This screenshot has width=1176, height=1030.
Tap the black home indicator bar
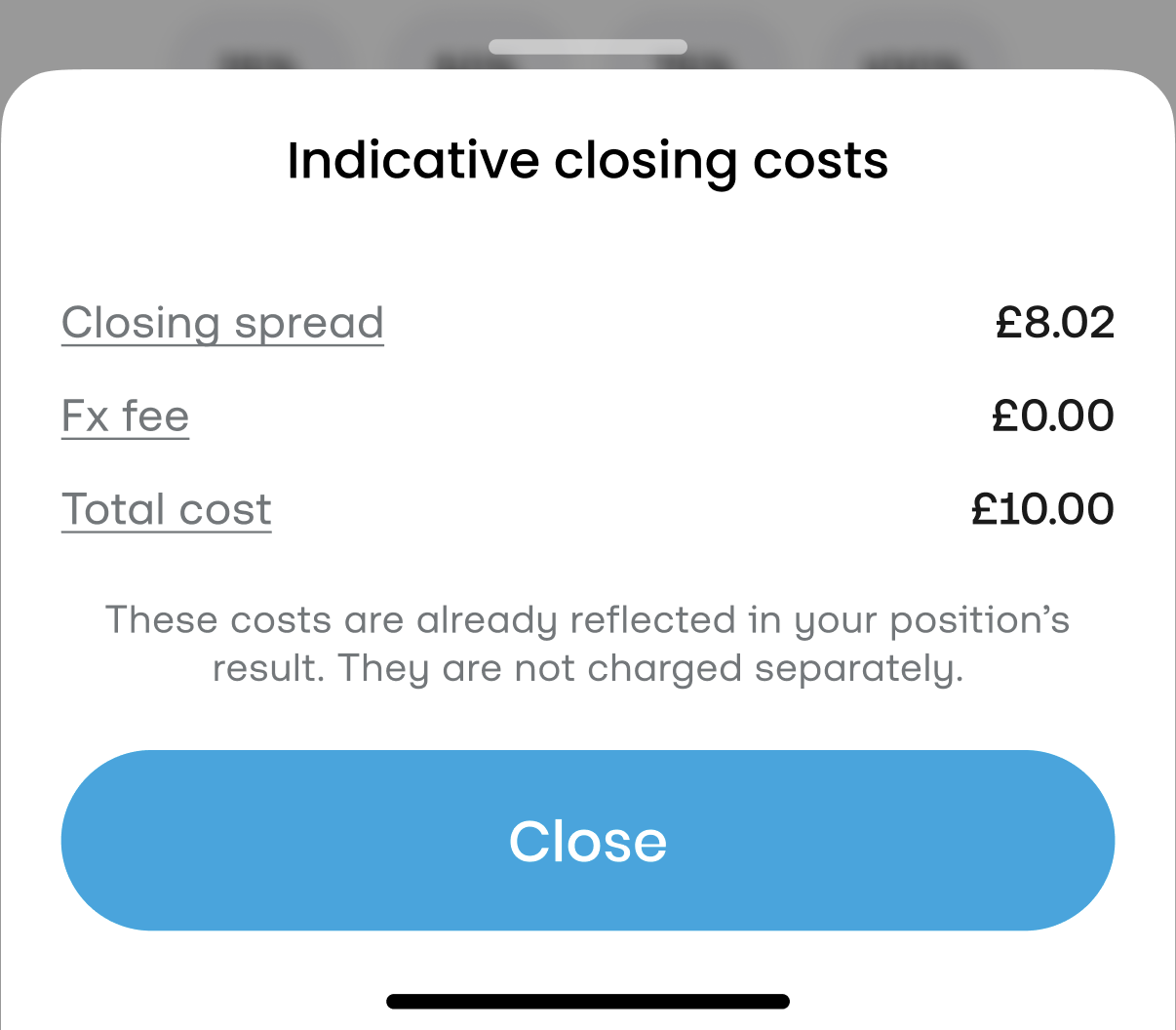point(587,1001)
